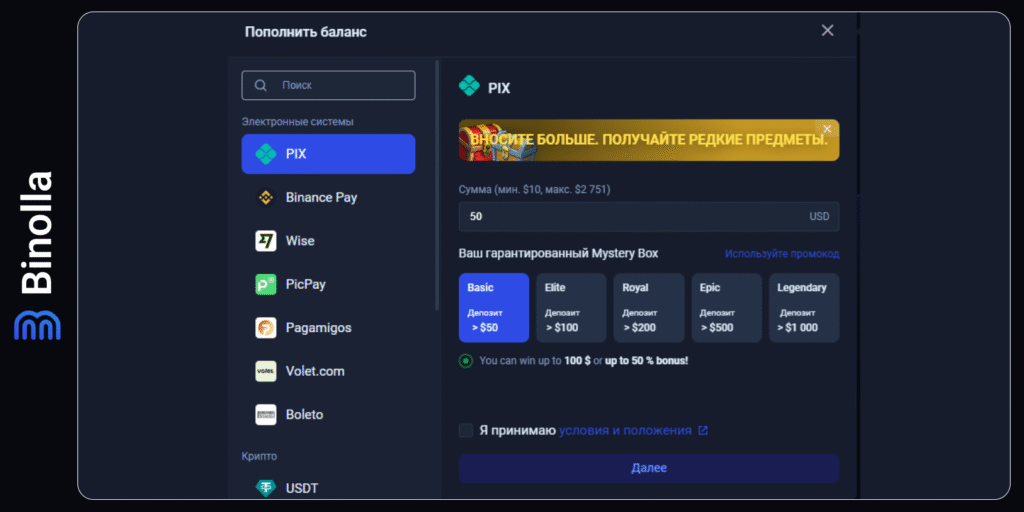Choose the Binance Pay icon

click(x=266, y=198)
